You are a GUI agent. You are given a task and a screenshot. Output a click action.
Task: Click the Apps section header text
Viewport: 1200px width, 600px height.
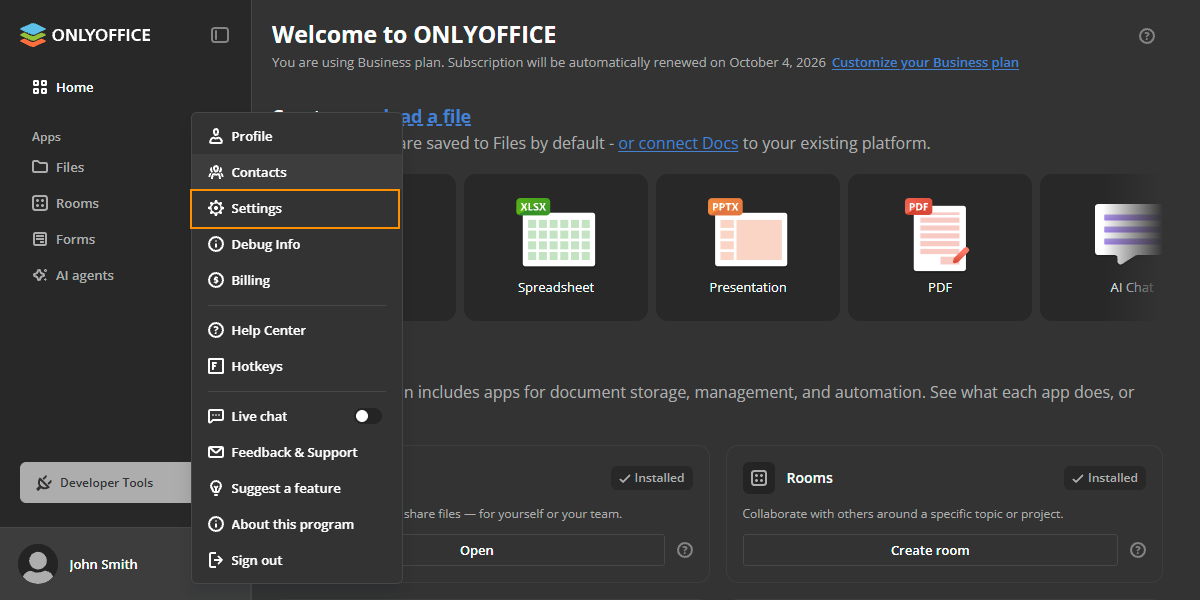pos(46,137)
